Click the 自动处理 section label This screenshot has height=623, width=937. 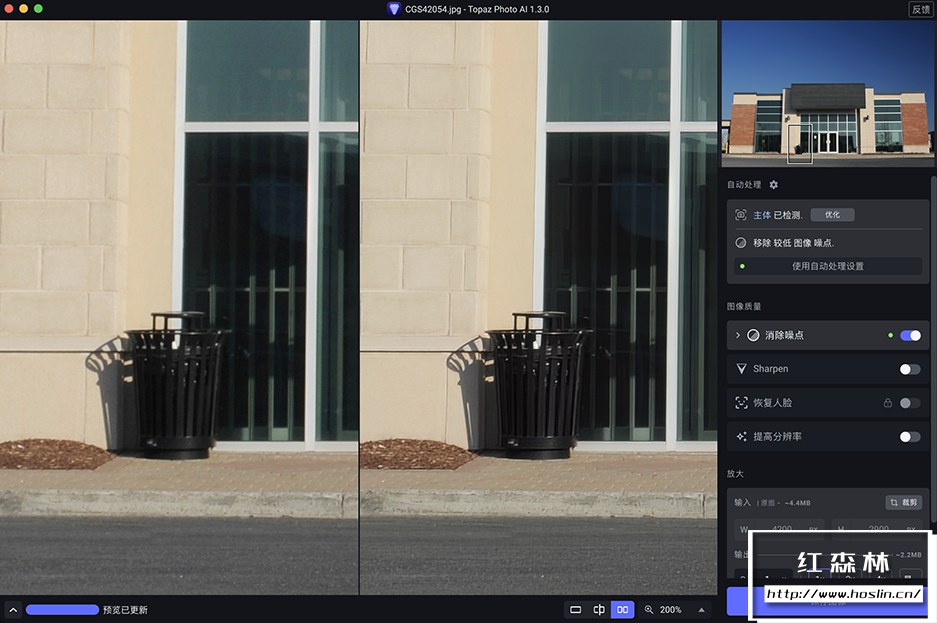point(744,185)
